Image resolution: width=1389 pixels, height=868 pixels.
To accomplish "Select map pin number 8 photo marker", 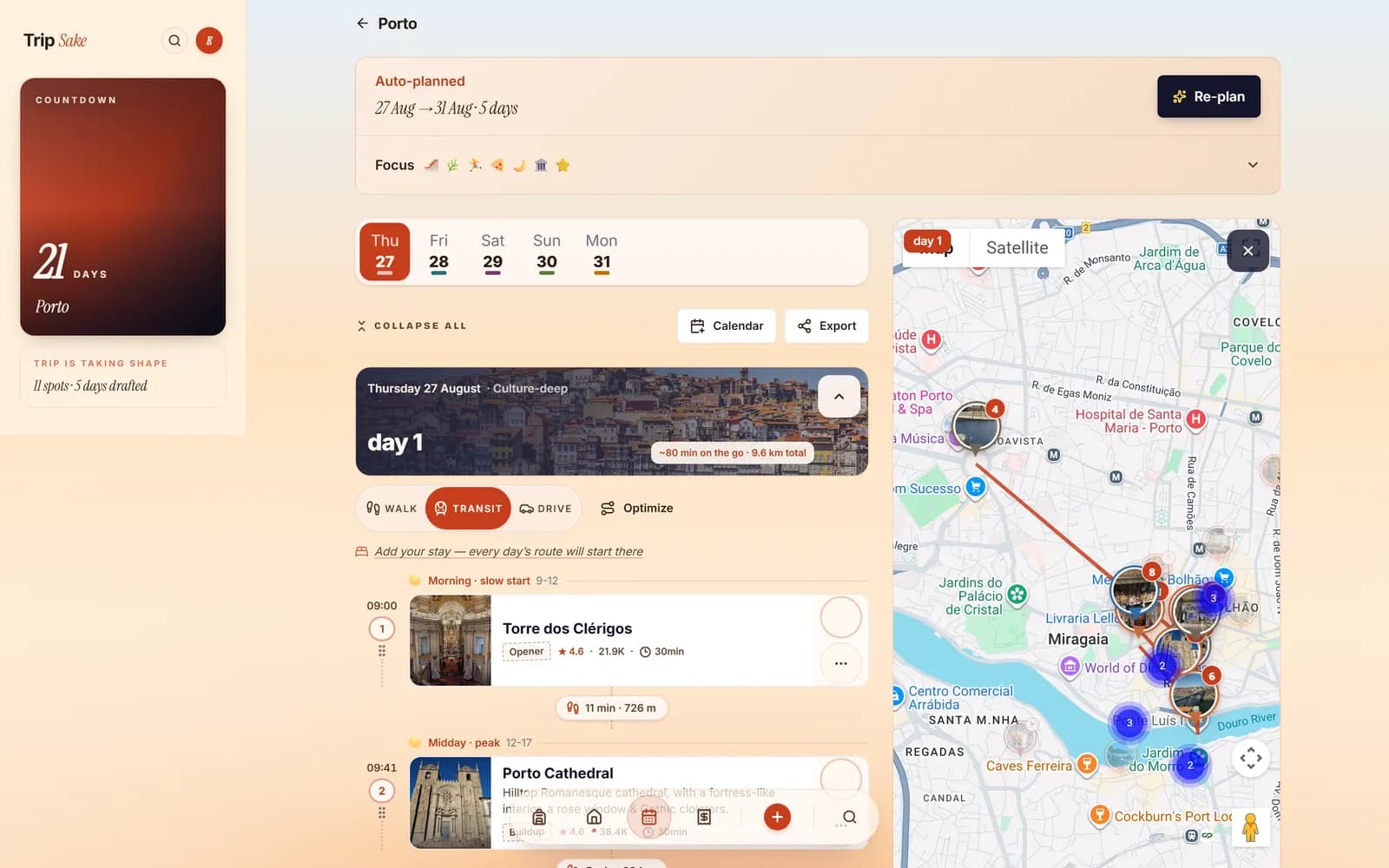I will (1134, 590).
